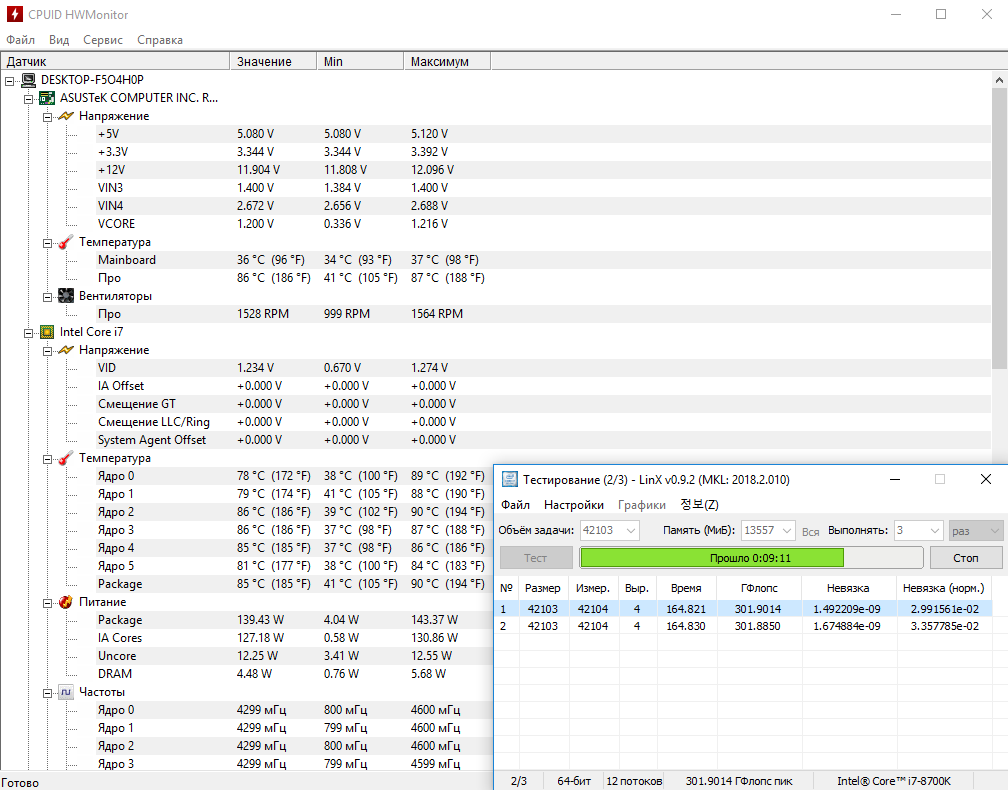This screenshot has width=1008, height=790.
Task: Click the scrollbar up arrow in HWMonitor
Action: (x=999, y=80)
